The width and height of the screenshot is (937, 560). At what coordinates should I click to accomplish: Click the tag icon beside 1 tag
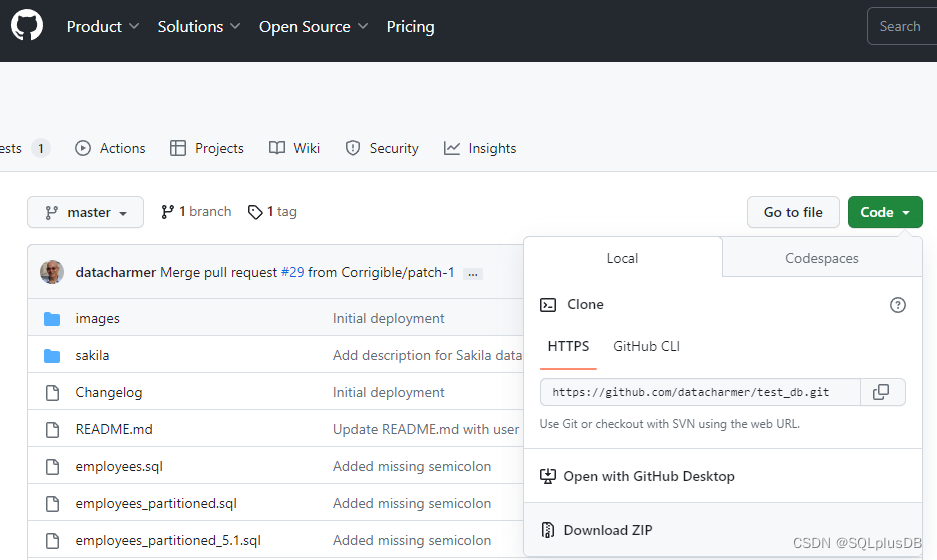[255, 212]
